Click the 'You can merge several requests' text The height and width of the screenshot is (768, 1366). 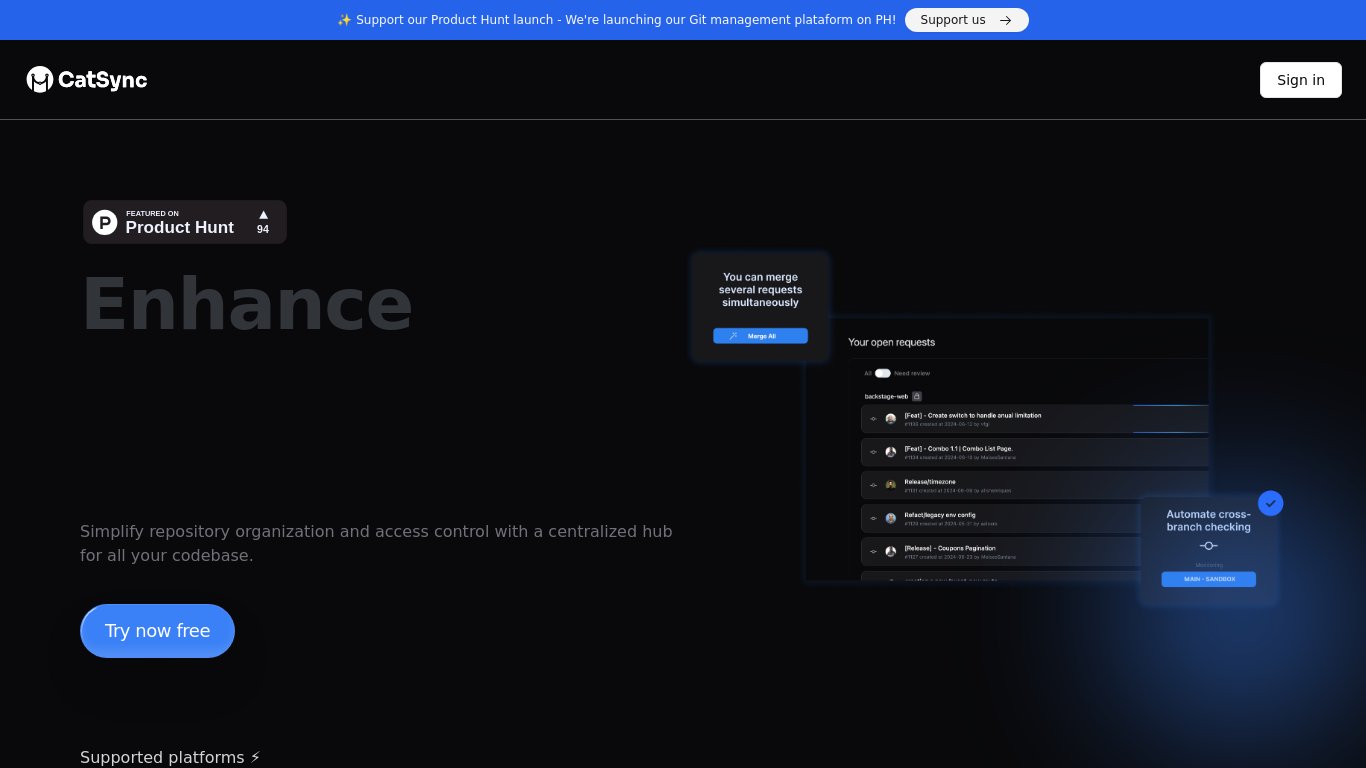[x=760, y=290]
